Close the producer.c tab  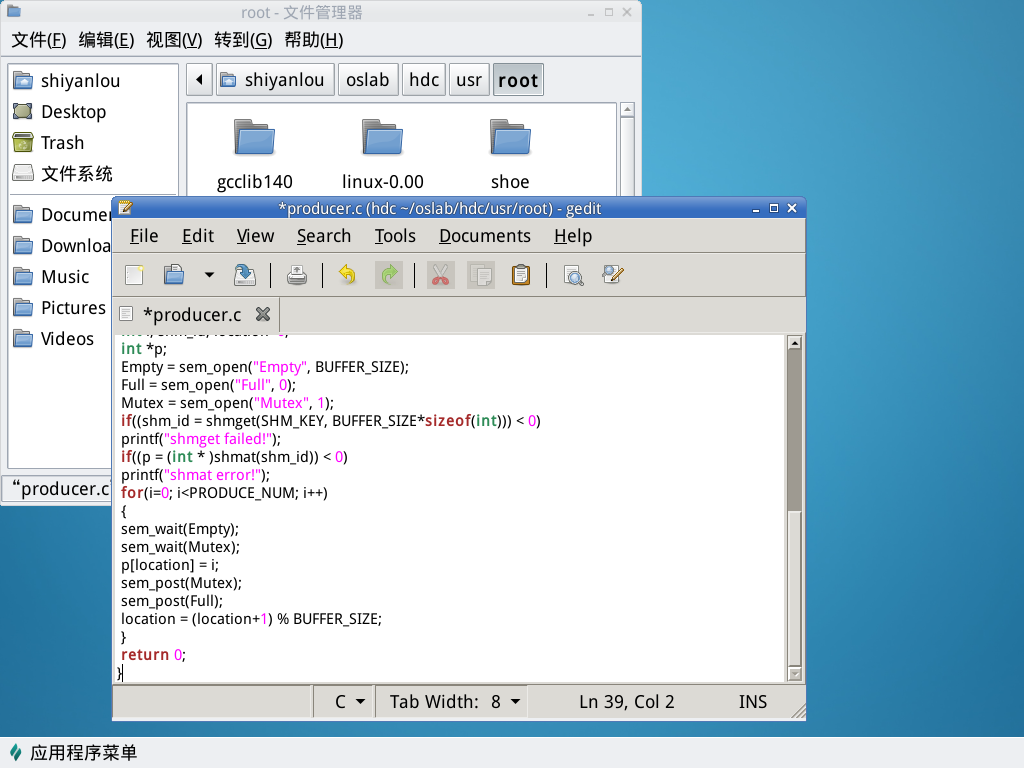point(263,314)
